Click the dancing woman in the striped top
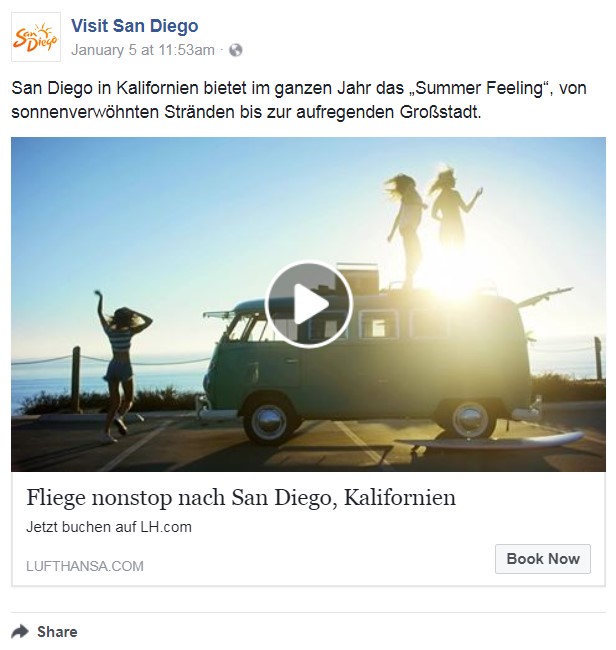 [121, 366]
